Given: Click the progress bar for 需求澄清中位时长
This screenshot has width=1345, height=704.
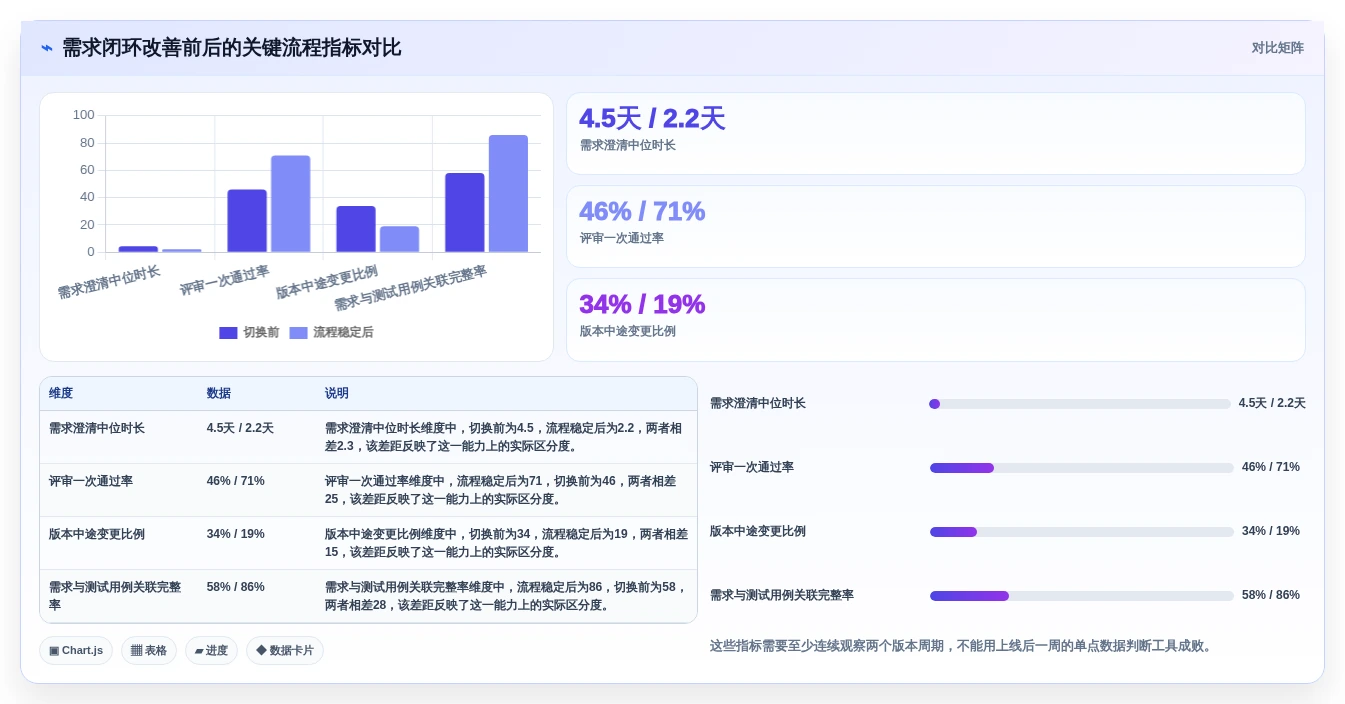Looking at the screenshot, I should [1080, 404].
